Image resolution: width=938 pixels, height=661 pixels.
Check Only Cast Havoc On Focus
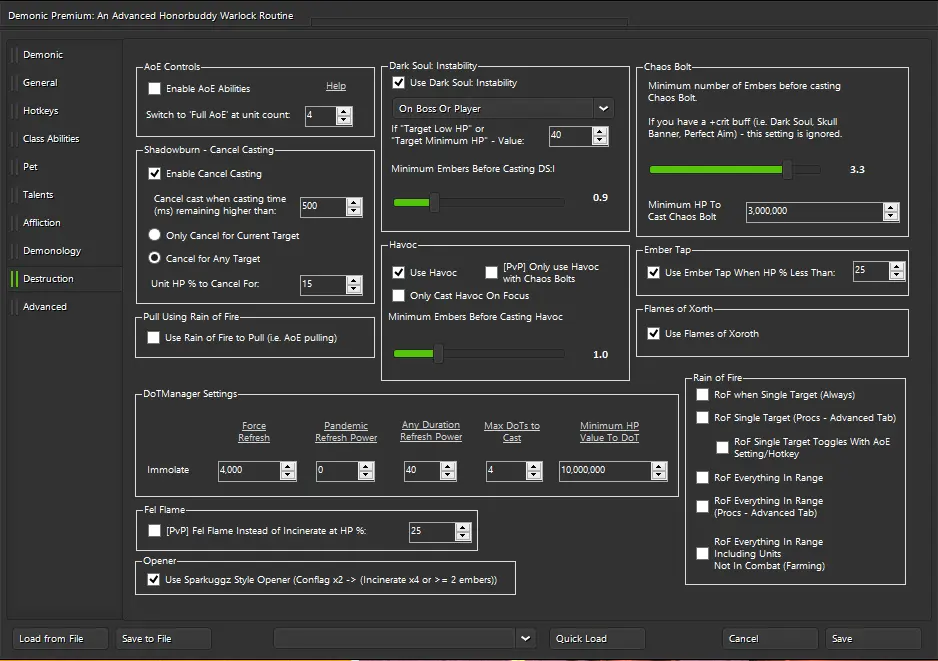(398, 296)
